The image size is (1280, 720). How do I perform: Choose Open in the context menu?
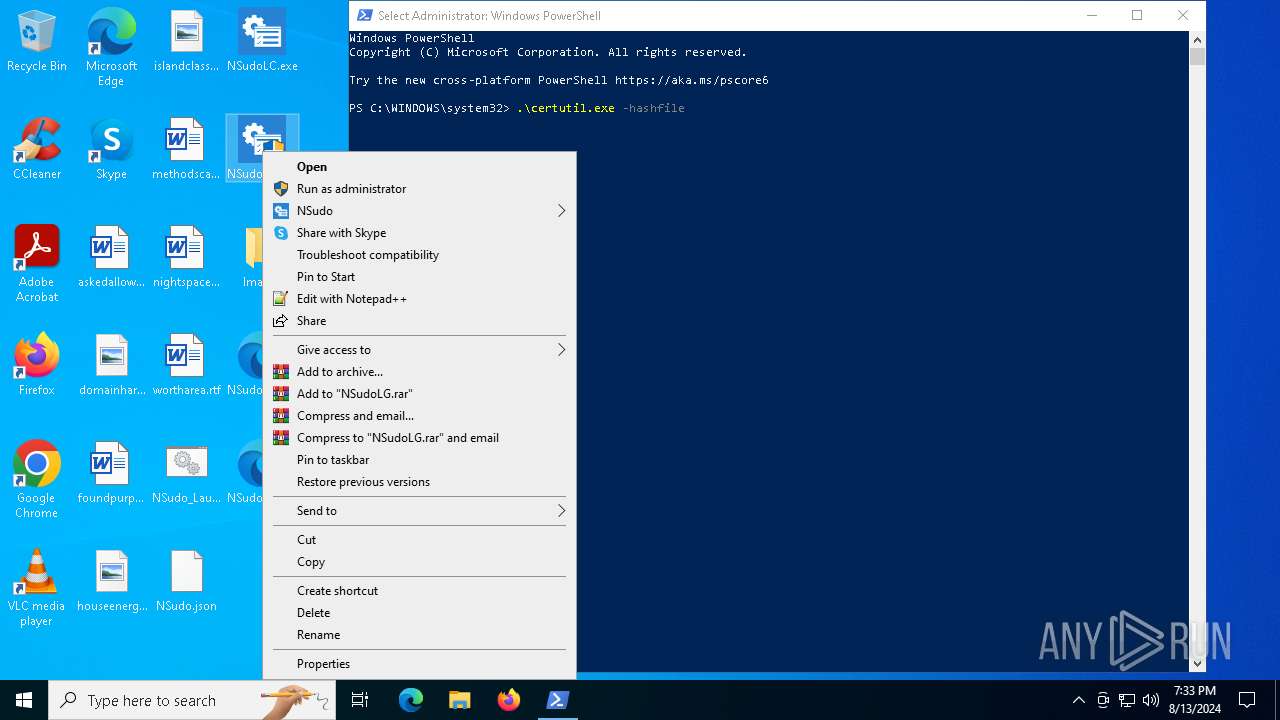point(420,167)
